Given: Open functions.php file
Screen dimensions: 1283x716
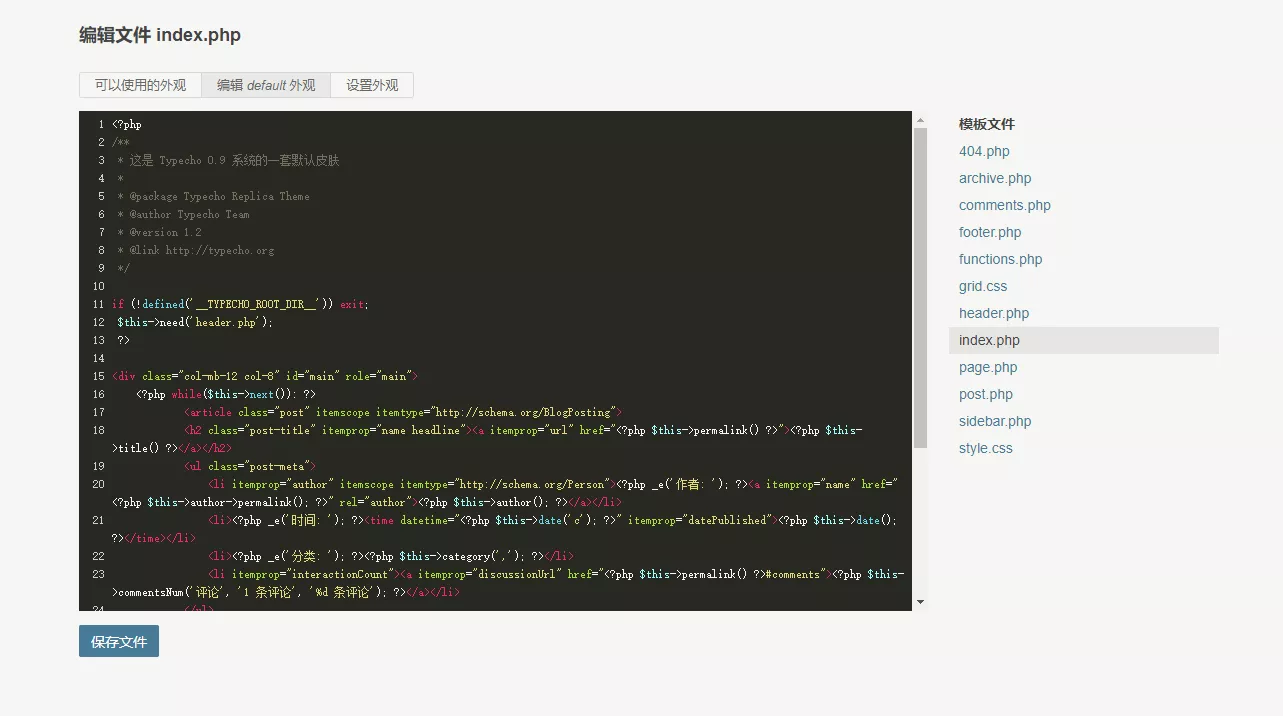Looking at the screenshot, I should tap(1000, 260).
